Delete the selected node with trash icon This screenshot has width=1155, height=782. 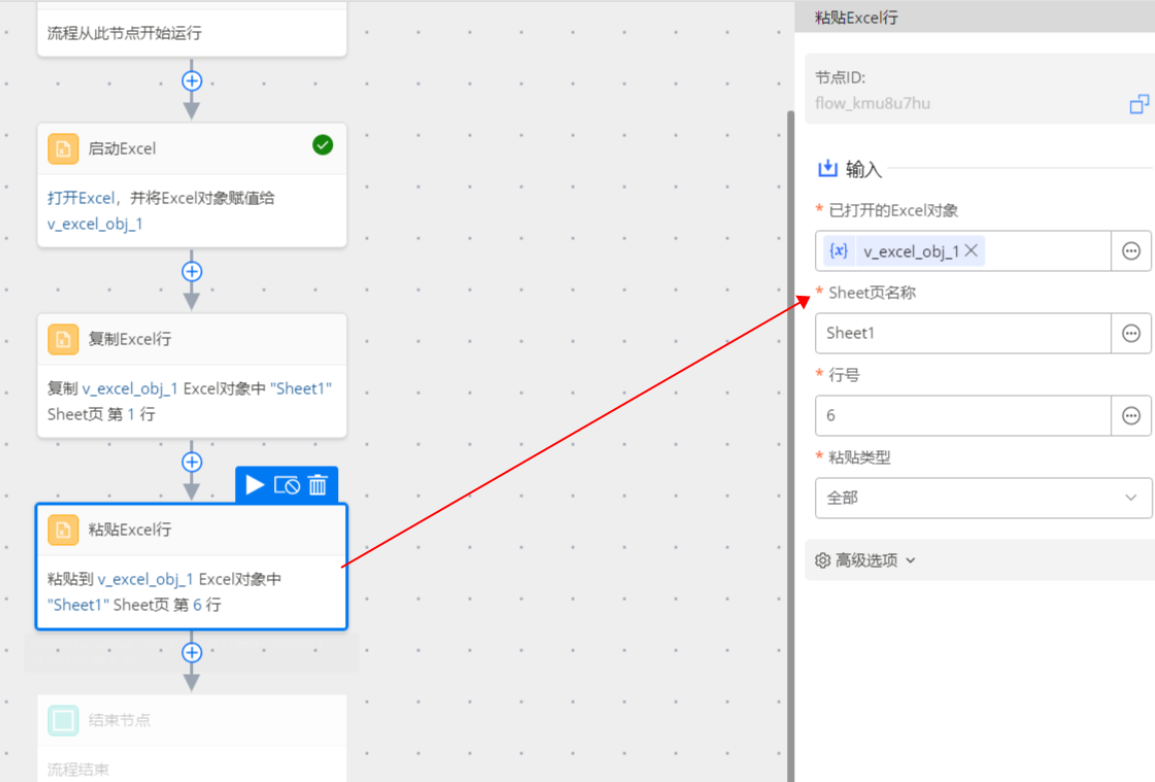(317, 485)
